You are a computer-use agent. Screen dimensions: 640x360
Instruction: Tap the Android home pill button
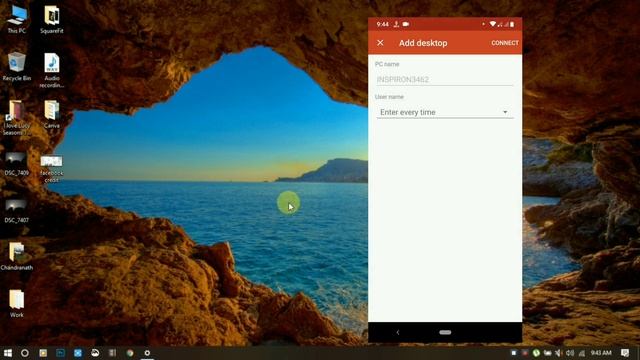(x=445, y=332)
